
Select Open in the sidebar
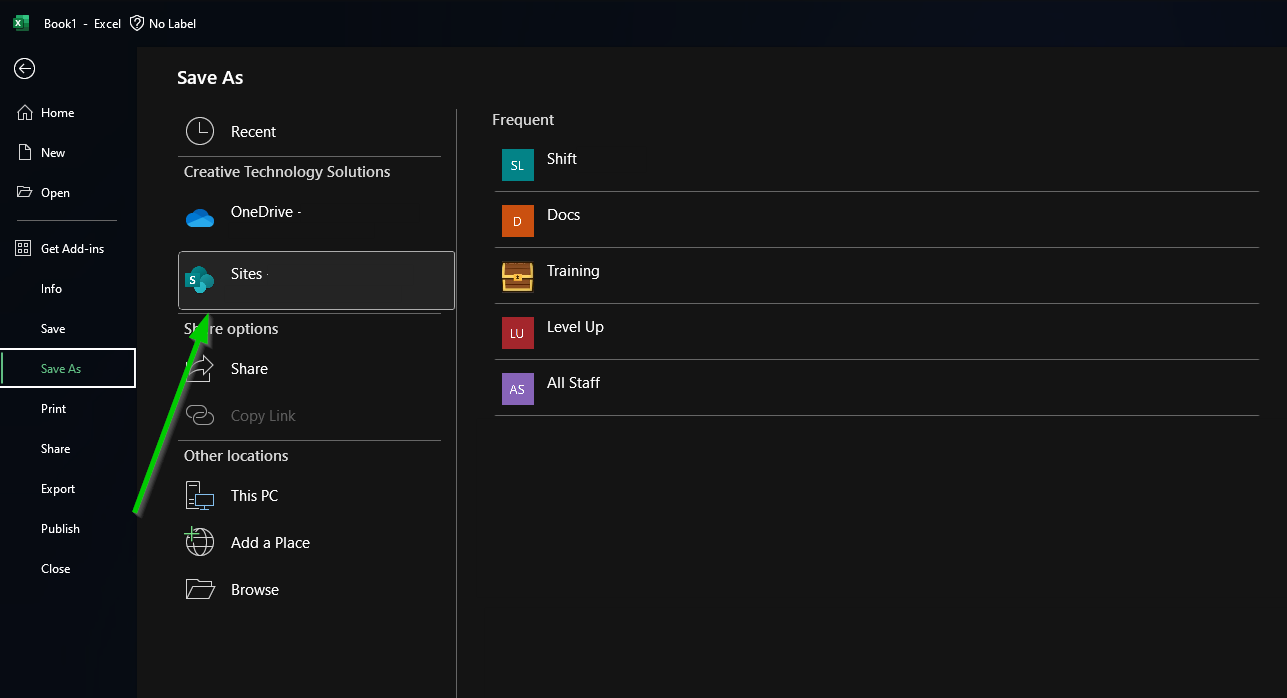(x=68, y=193)
